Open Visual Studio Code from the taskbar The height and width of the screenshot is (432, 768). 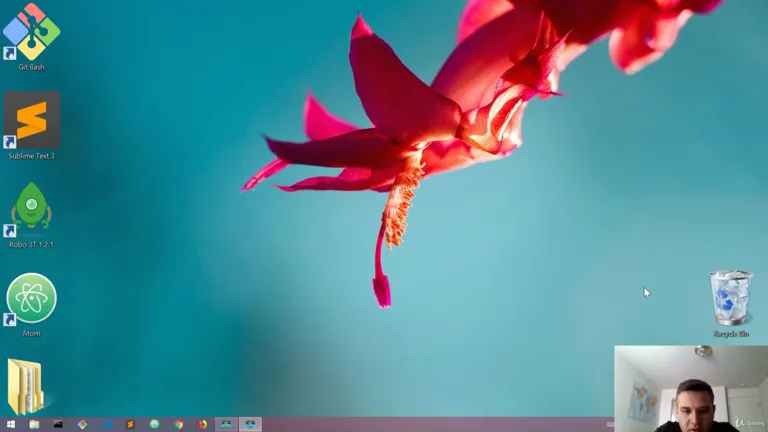[x=106, y=424]
